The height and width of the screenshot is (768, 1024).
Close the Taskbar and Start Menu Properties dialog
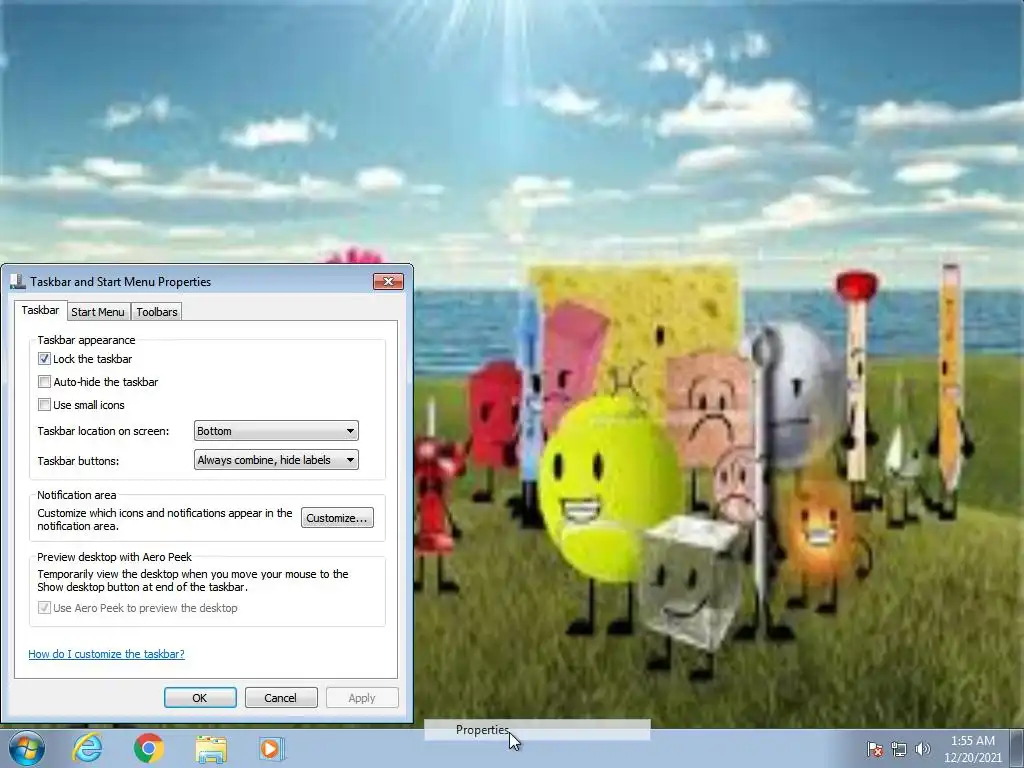click(389, 281)
